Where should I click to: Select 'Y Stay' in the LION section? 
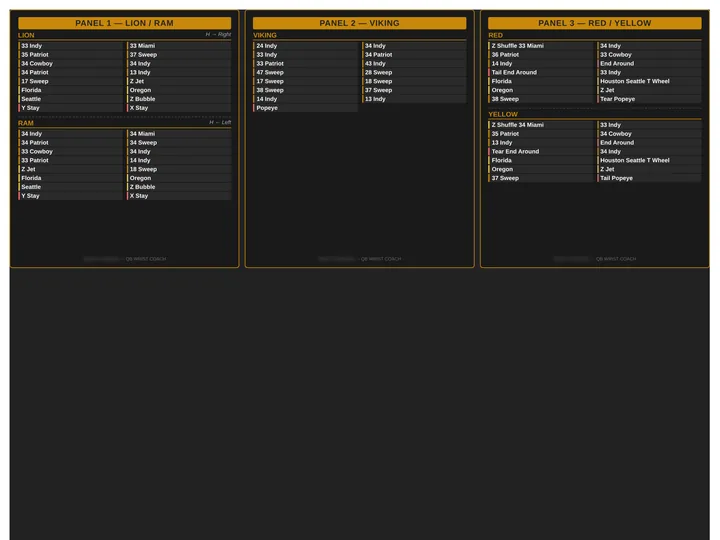tap(70, 107)
